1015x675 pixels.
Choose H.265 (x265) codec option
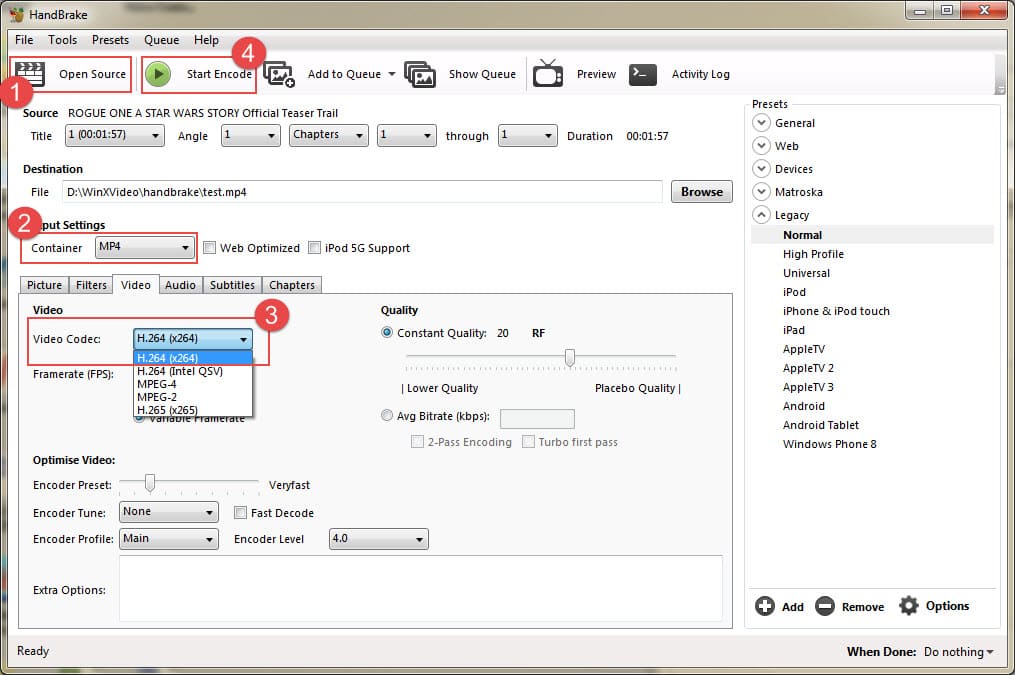click(x=192, y=410)
